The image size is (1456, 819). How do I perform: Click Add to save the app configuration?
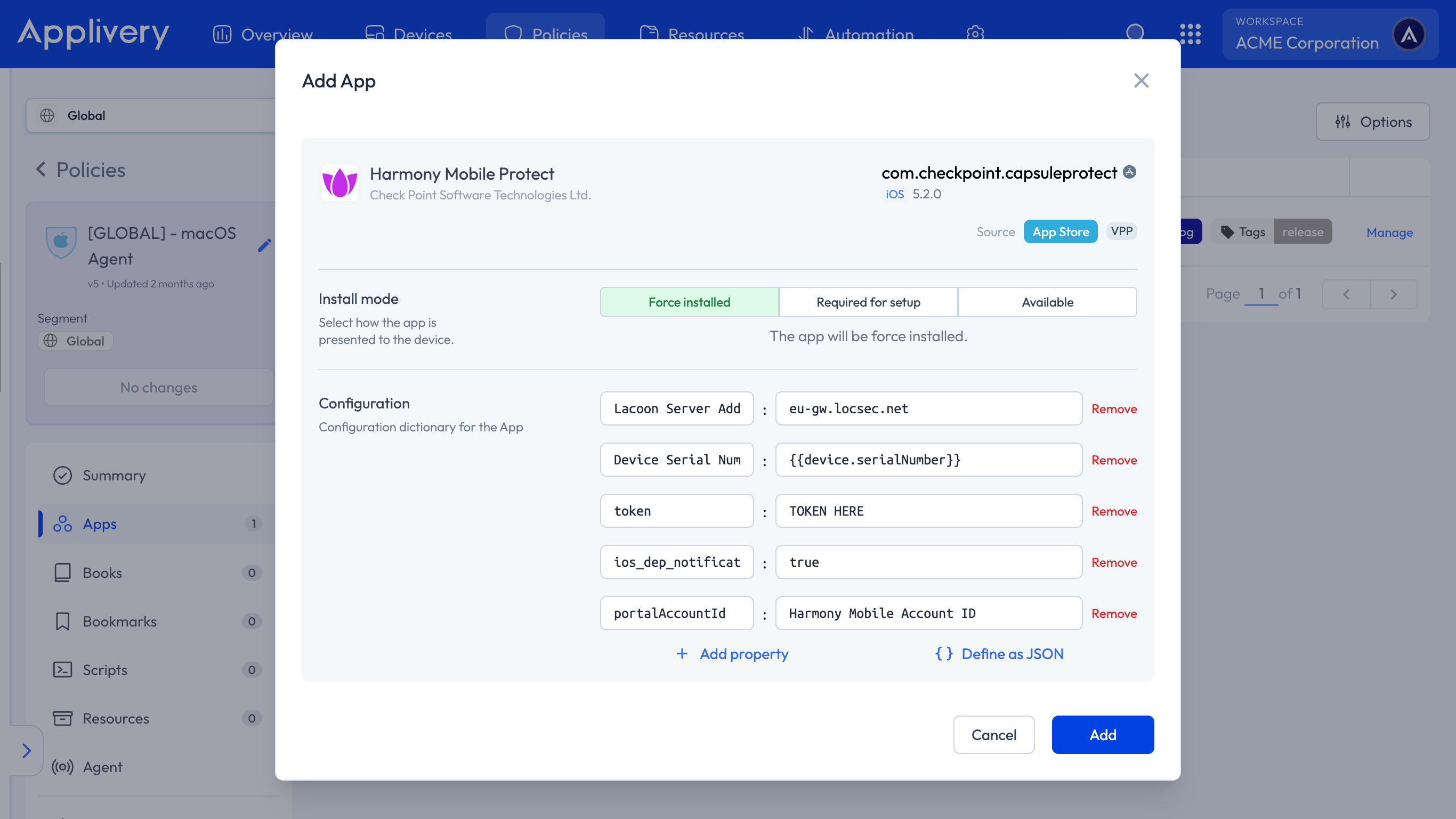[x=1102, y=735]
